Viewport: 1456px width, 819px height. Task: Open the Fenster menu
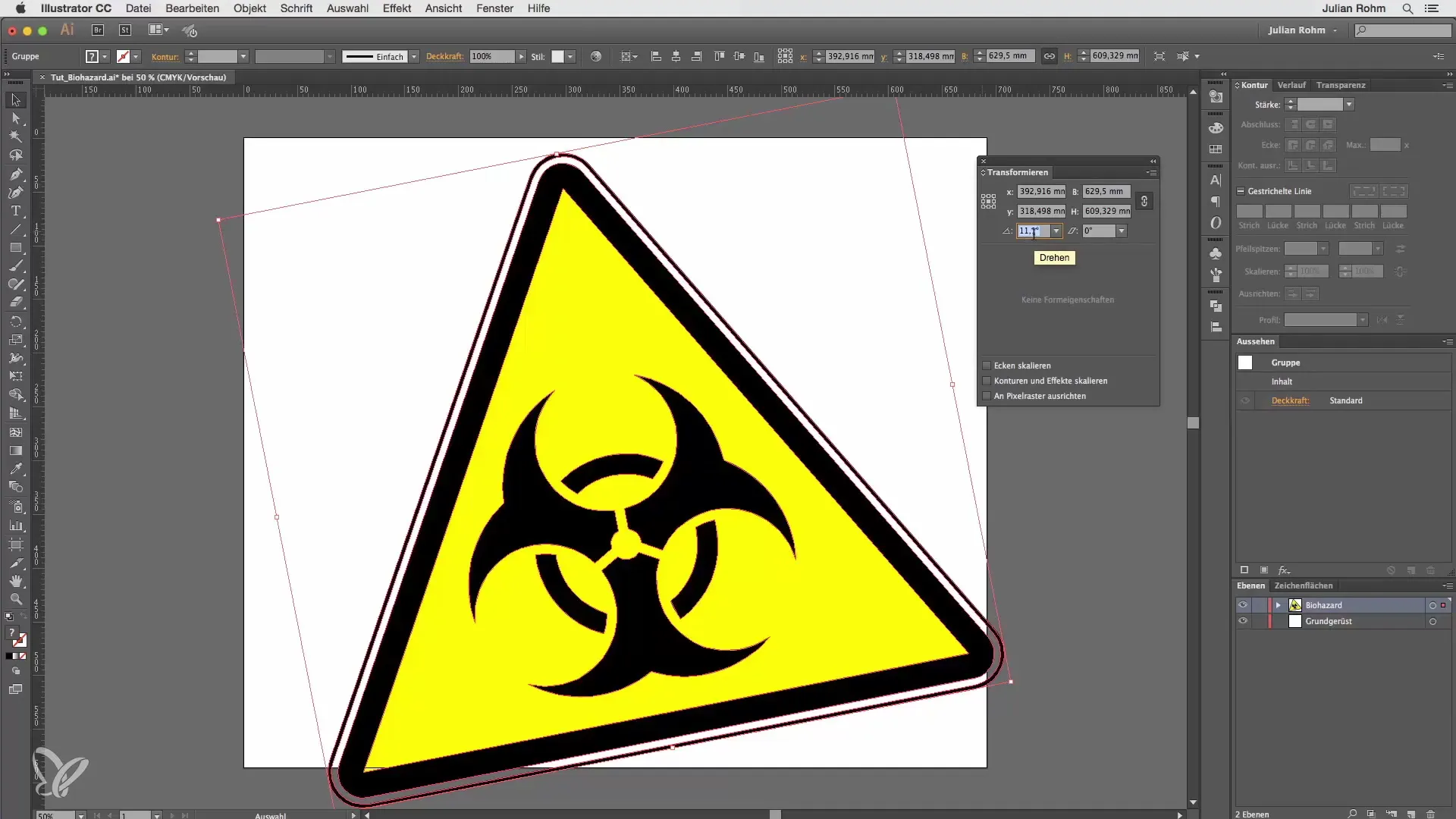pos(495,8)
